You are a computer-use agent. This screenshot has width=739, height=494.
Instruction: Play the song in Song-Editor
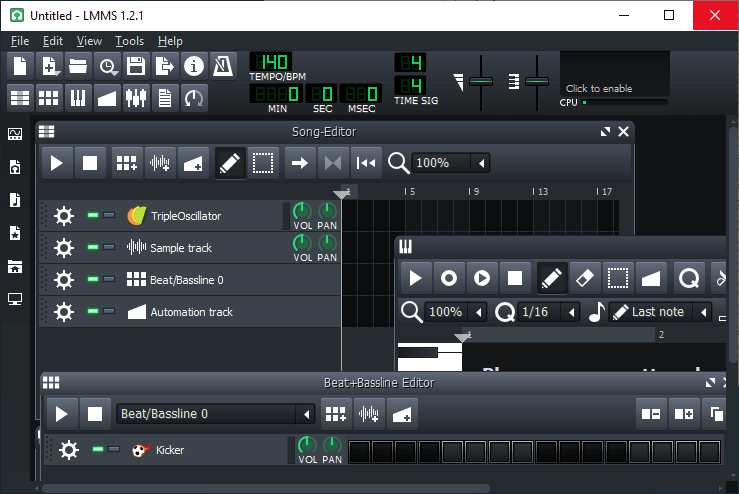[x=57, y=163]
